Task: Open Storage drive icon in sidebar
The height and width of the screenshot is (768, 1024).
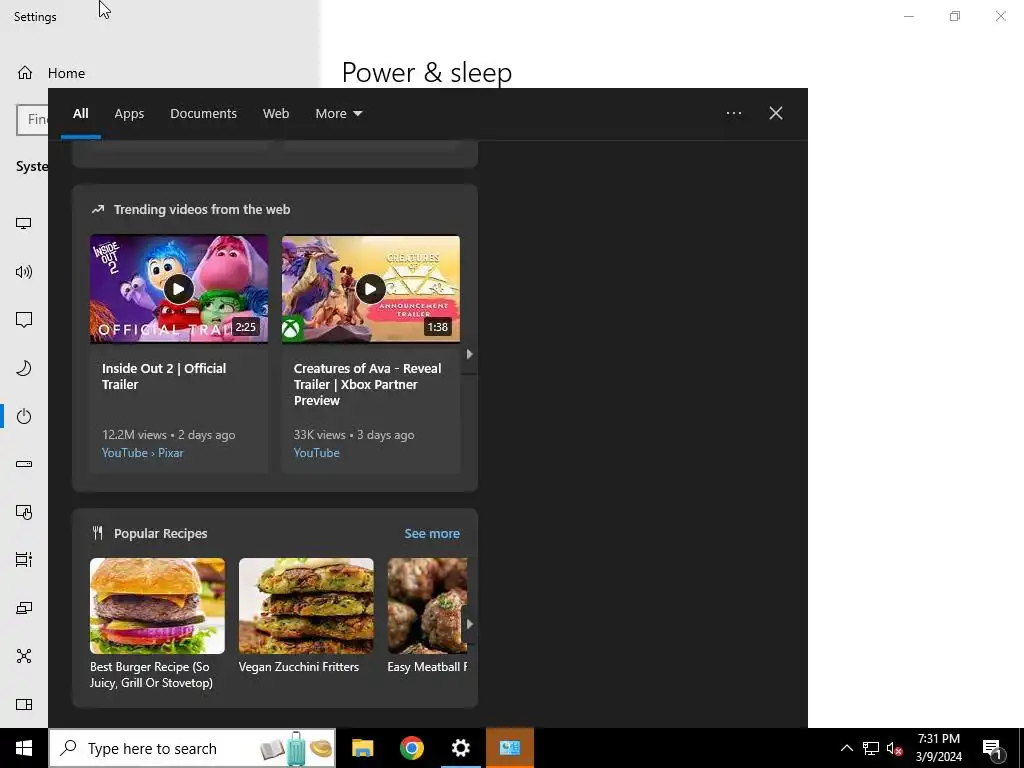Action: coord(24,464)
